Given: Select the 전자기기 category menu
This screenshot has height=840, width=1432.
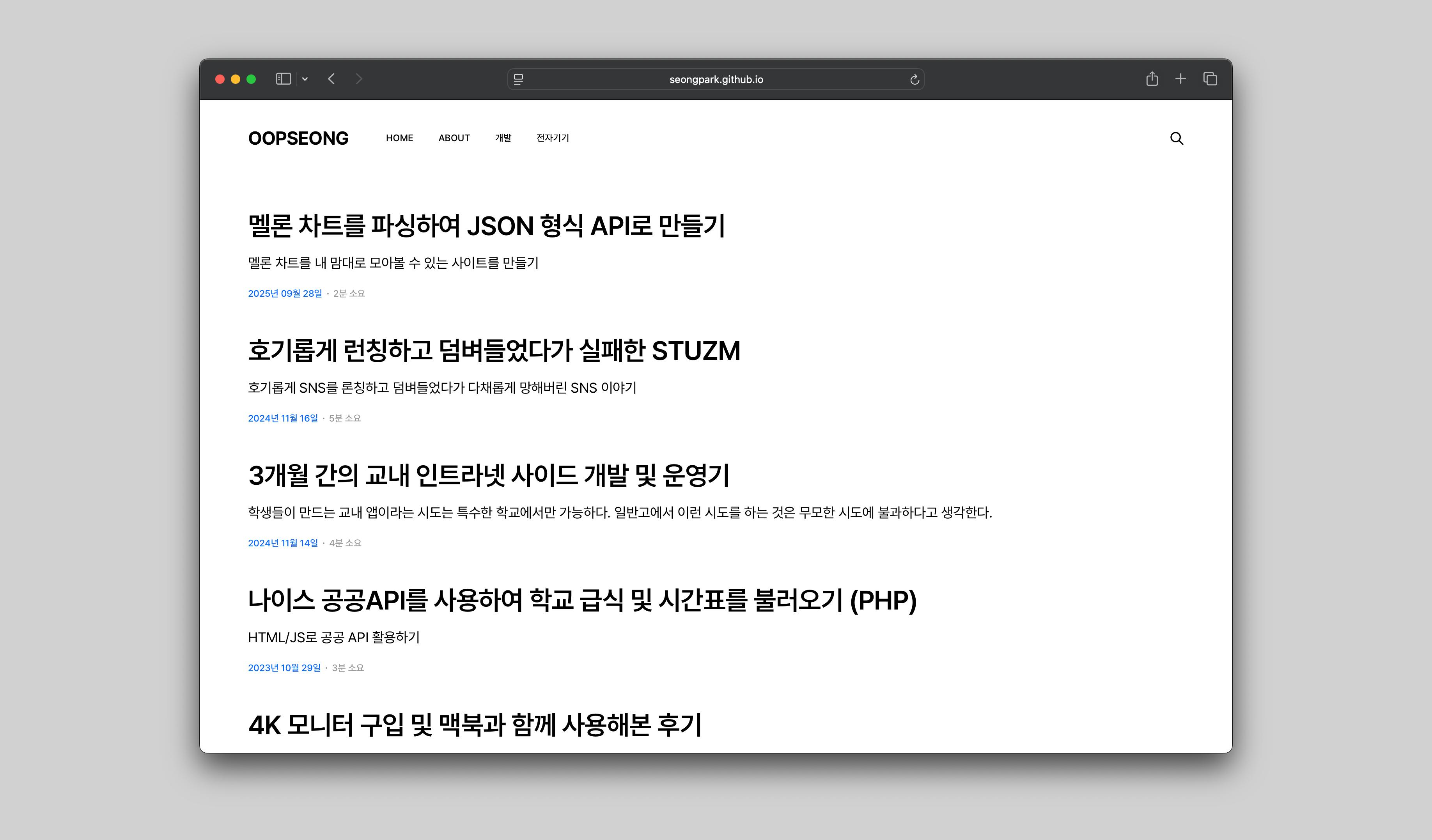Looking at the screenshot, I should click(x=552, y=138).
